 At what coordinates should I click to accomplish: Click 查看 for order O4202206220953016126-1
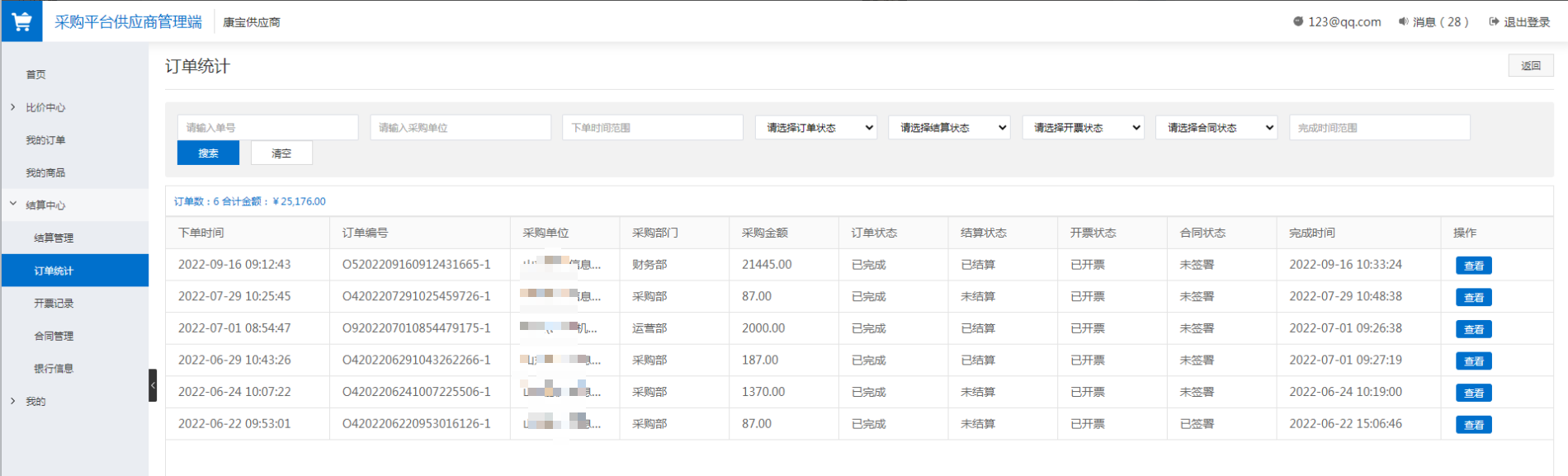click(1474, 425)
